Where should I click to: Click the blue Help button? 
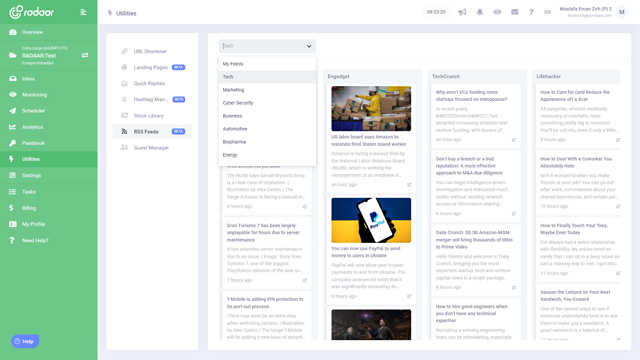[25, 341]
